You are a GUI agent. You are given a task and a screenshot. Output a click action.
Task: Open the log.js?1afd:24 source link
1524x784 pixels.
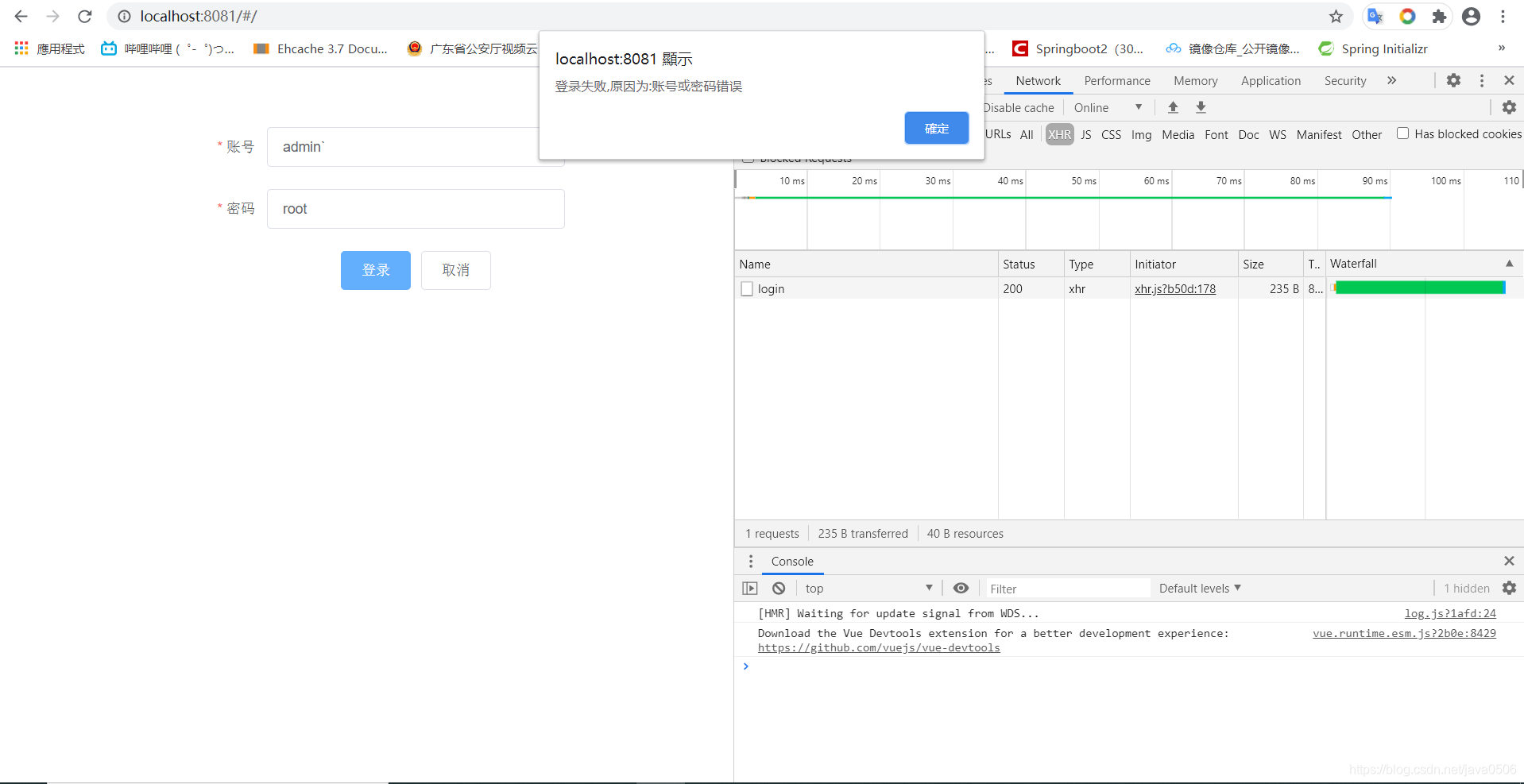tap(1450, 613)
